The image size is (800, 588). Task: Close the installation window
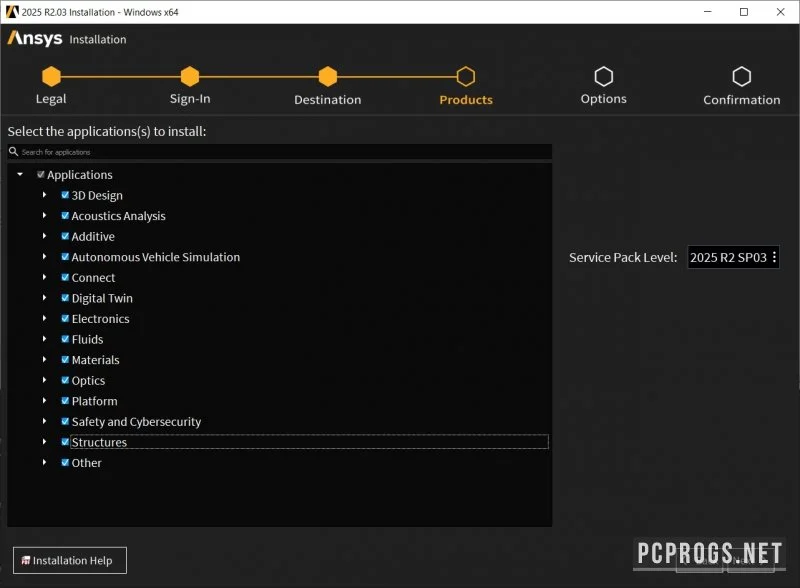pos(780,12)
